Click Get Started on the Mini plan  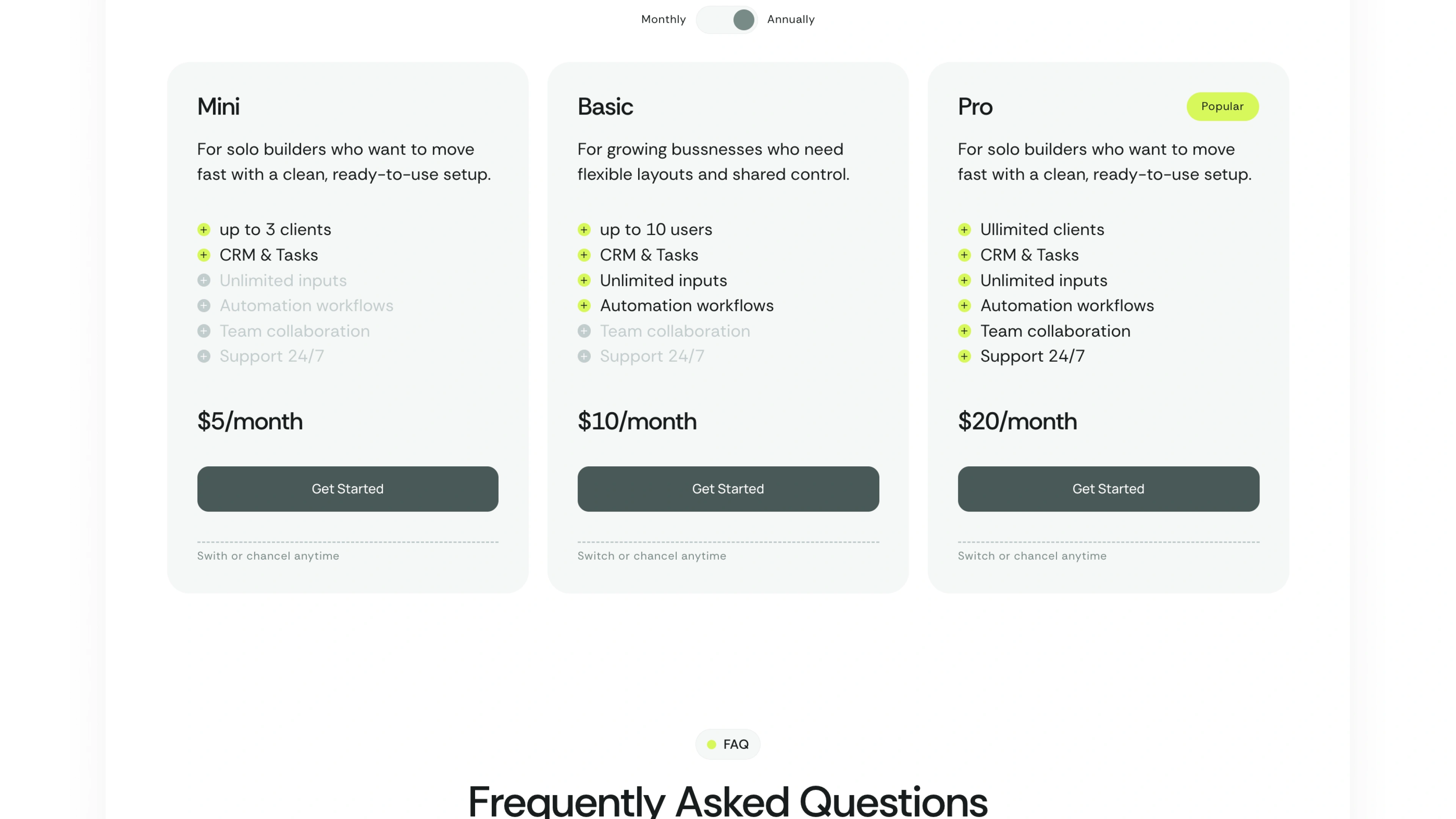pyautogui.click(x=348, y=489)
